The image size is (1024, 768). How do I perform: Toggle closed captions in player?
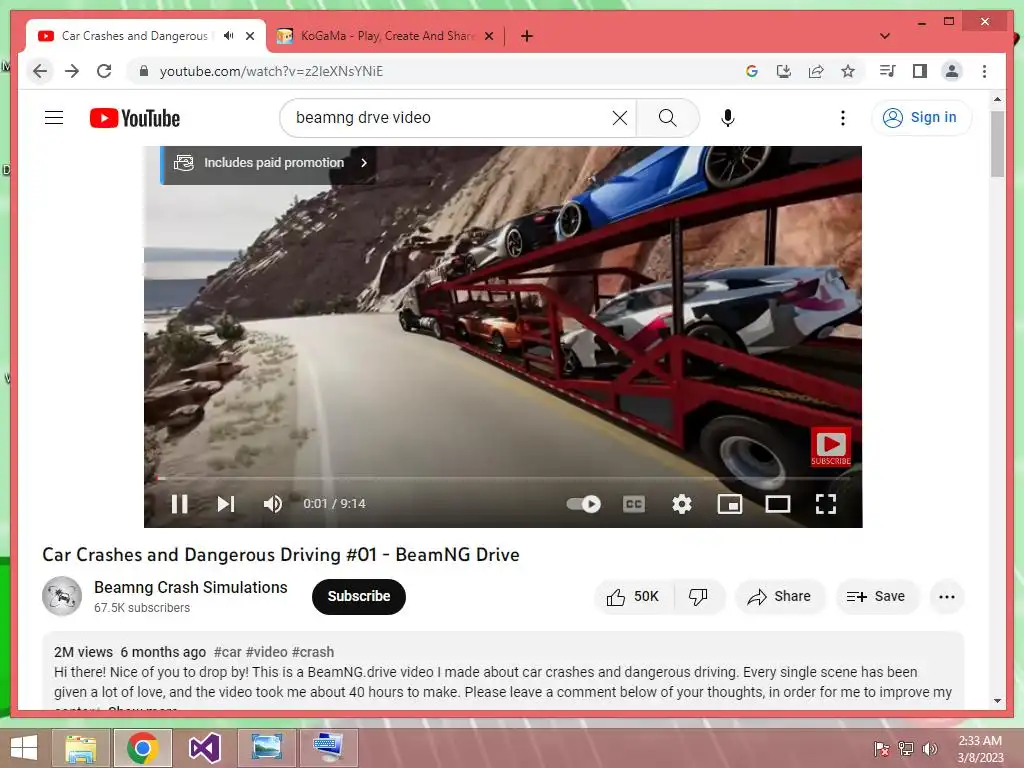[633, 504]
